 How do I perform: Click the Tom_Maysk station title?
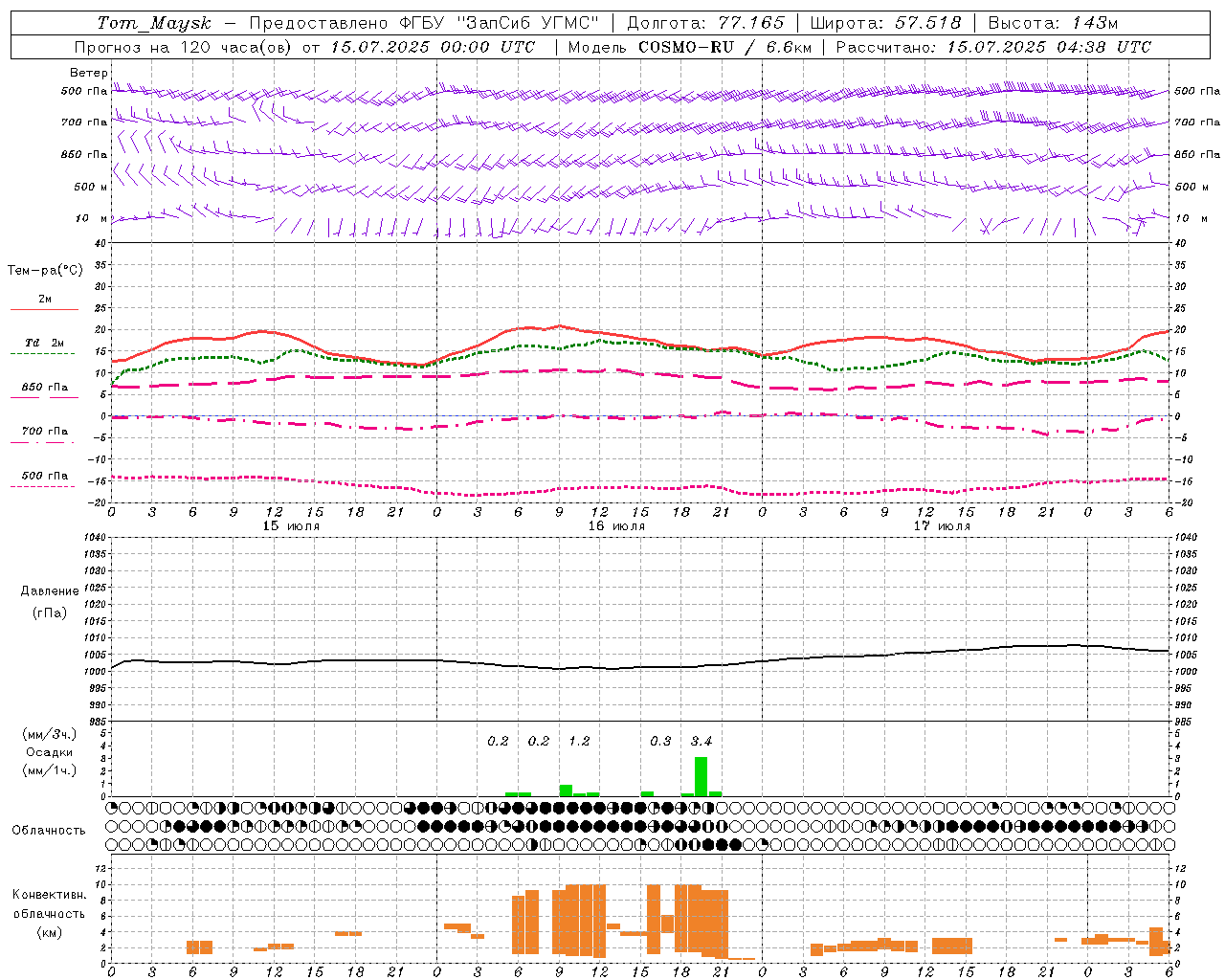pyautogui.click(x=154, y=23)
